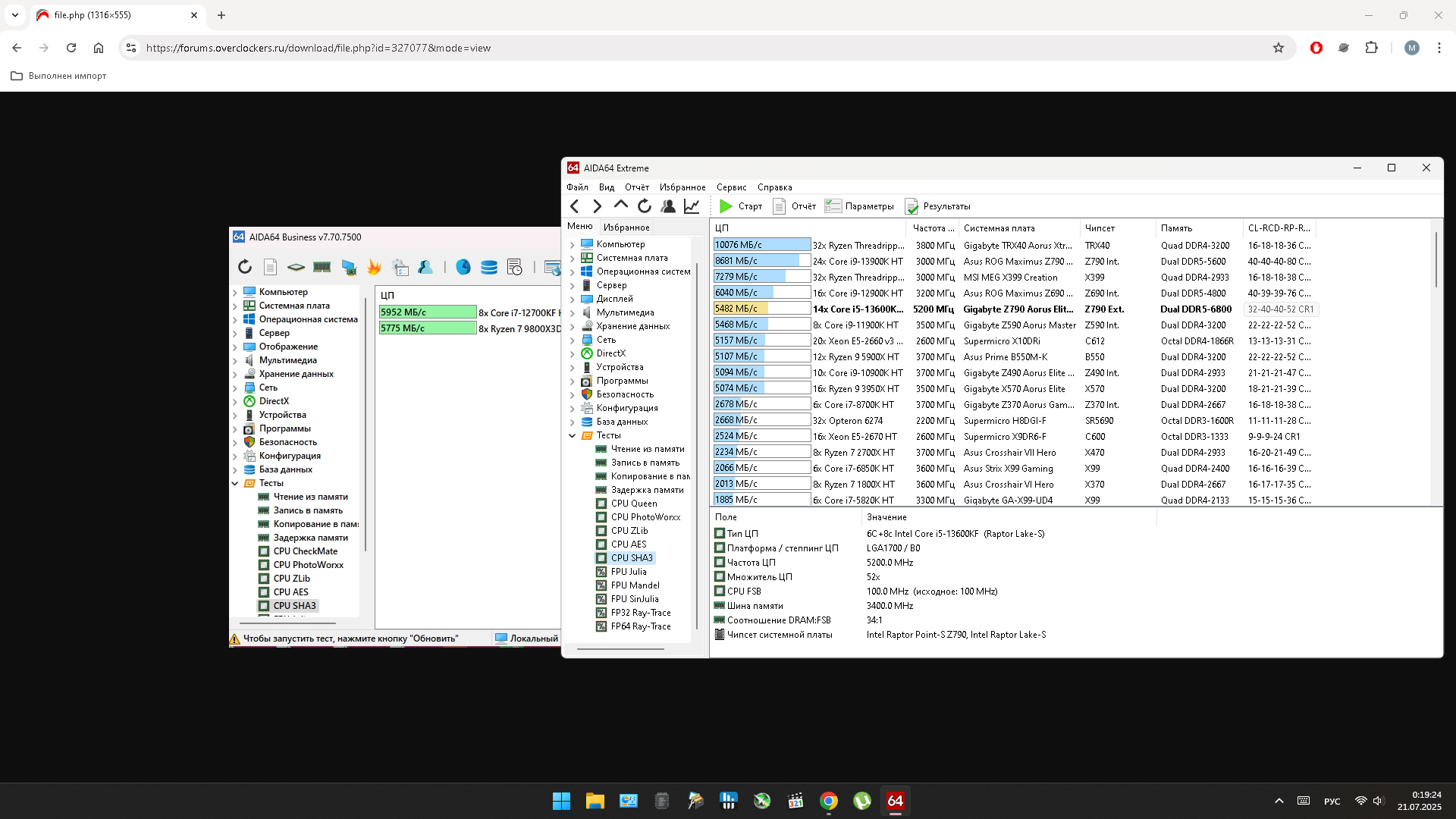Collapse the Тесты tree in AIDA64 Extreme
The width and height of the screenshot is (1456, 819).
(573, 435)
